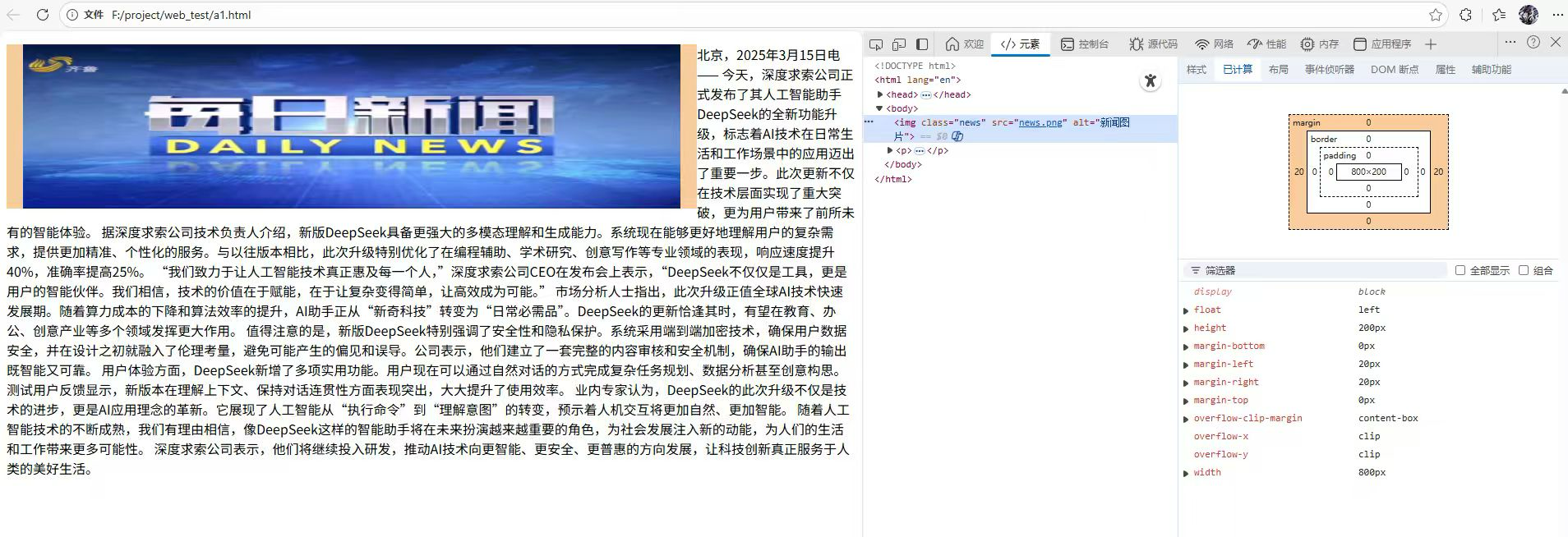Expand the margin-right computed property
This screenshot has height=537, width=1568.
[1186, 383]
